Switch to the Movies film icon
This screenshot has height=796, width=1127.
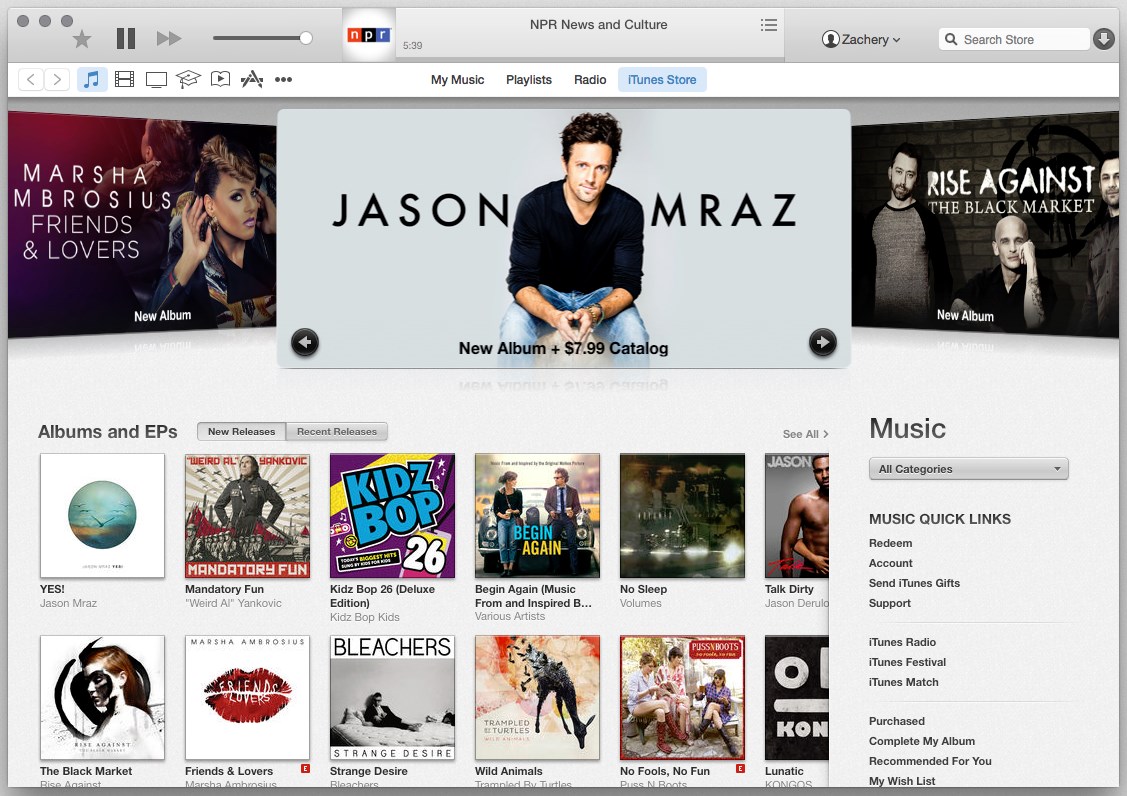coord(124,79)
